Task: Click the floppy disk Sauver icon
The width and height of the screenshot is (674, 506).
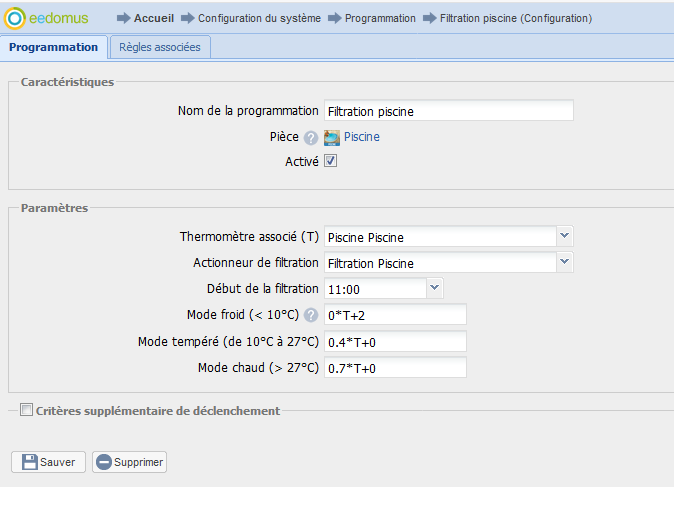Action: [x=30, y=462]
